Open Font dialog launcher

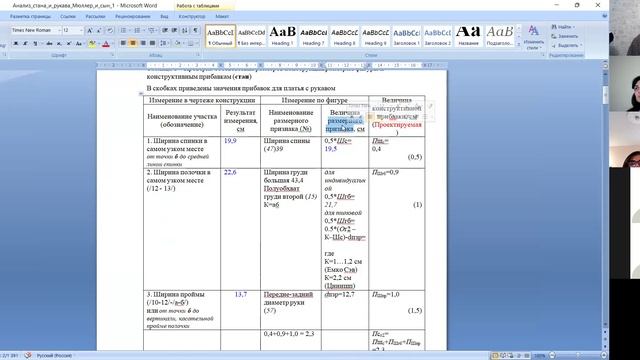tap(113, 55)
